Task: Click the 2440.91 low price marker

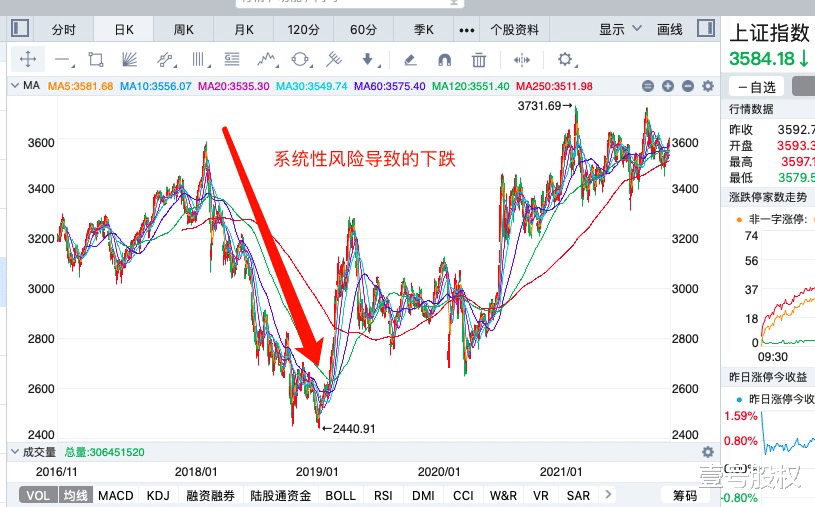Action: pyautogui.click(x=348, y=429)
